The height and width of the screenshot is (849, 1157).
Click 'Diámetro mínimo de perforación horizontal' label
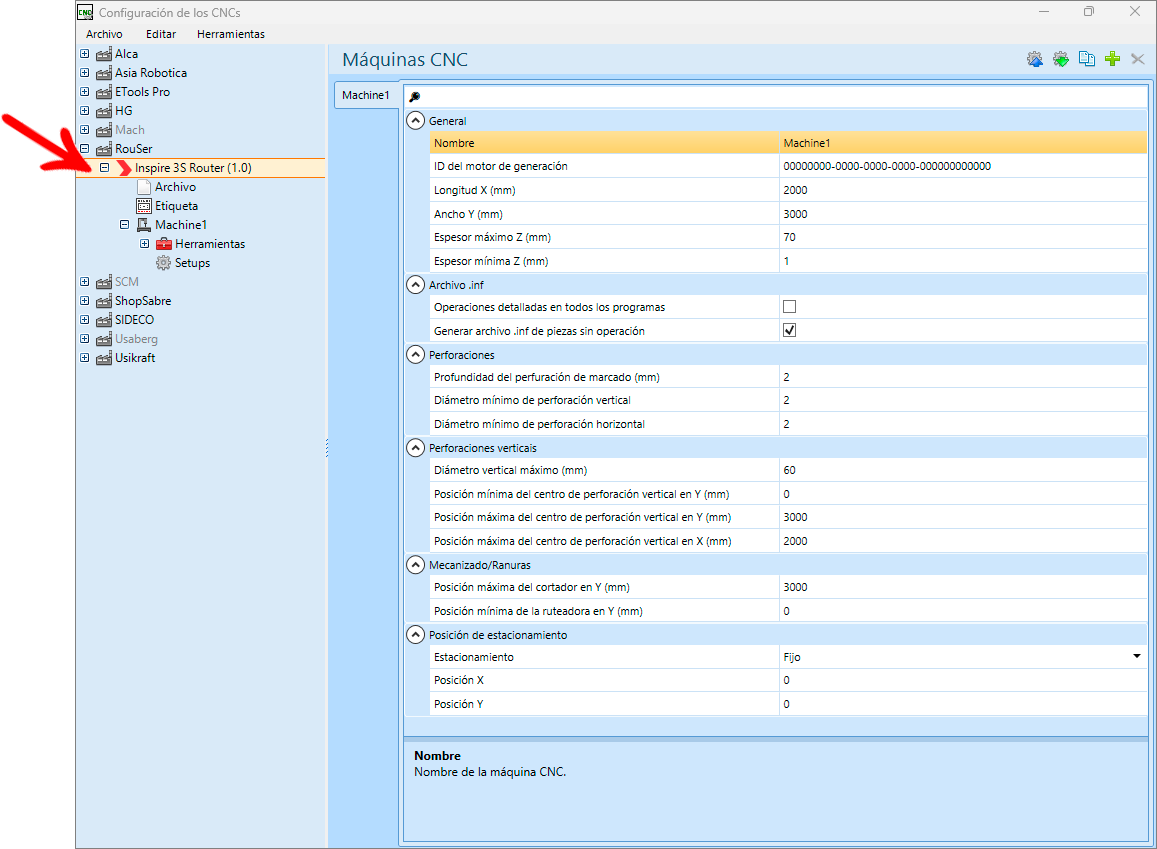pos(539,424)
